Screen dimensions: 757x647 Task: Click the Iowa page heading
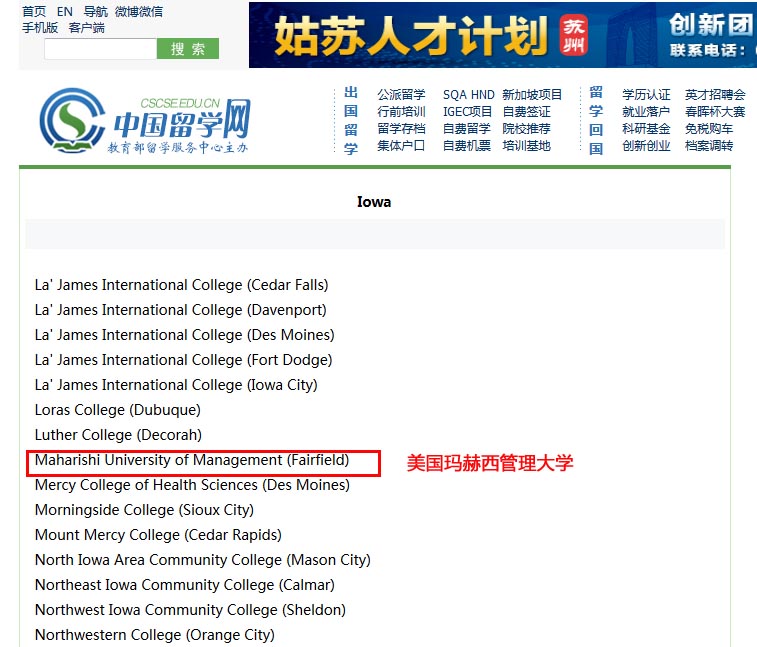[374, 202]
